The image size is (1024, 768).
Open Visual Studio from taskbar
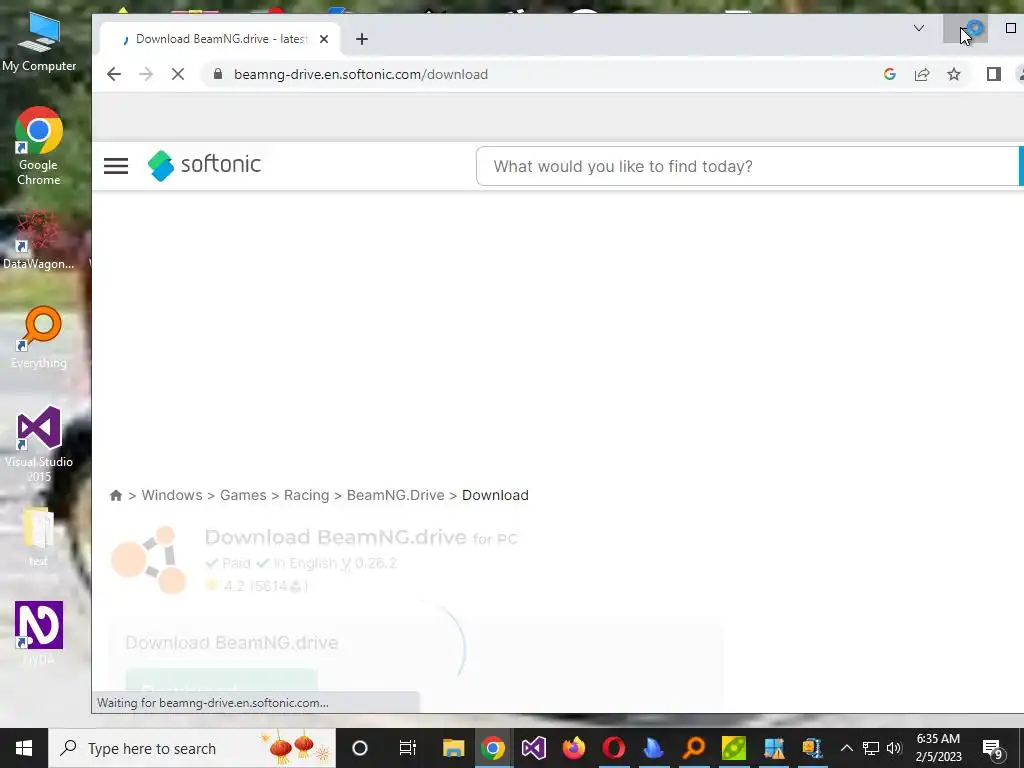click(534, 748)
